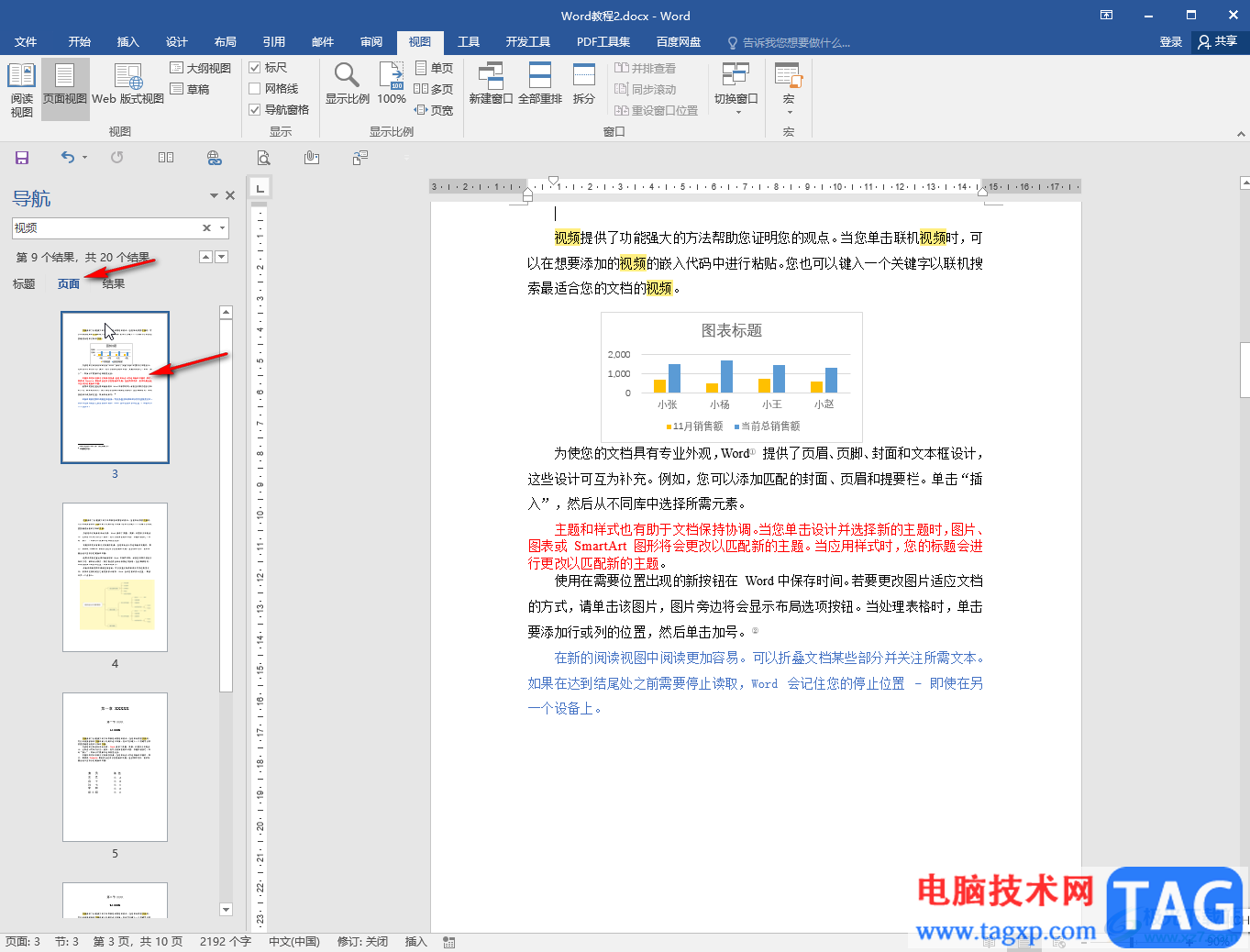
Task: Go to next search result
Action: point(221,257)
